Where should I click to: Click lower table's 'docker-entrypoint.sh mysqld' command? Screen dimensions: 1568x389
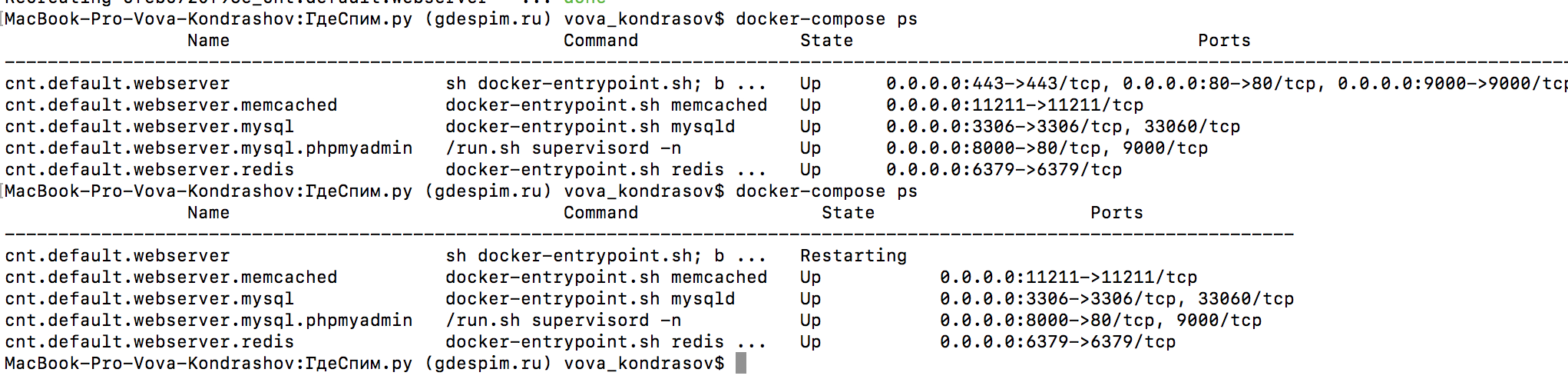pyautogui.click(x=590, y=298)
